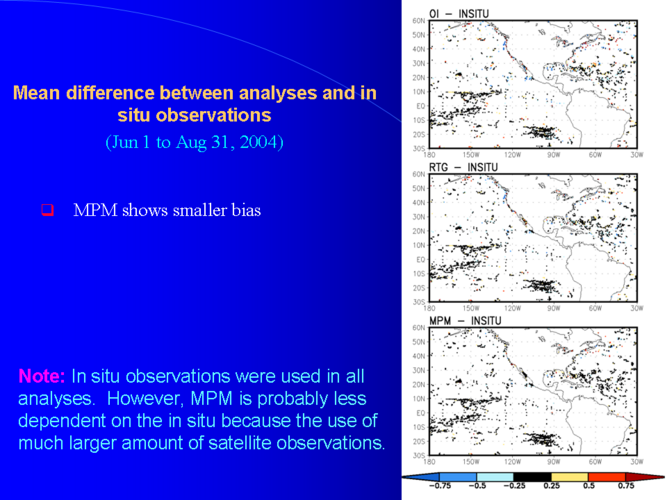667x500 pixels.
Task: Click the pink word Note:
Action: (42, 376)
